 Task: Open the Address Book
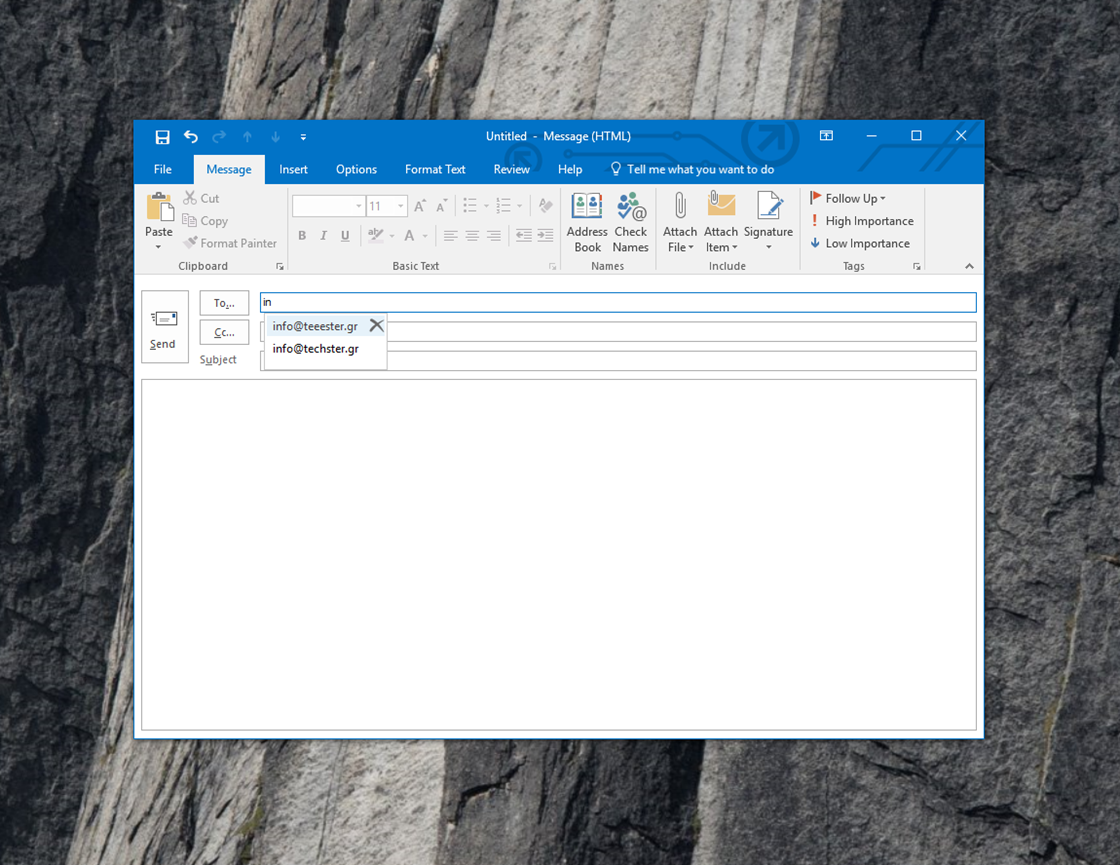pyautogui.click(x=587, y=222)
